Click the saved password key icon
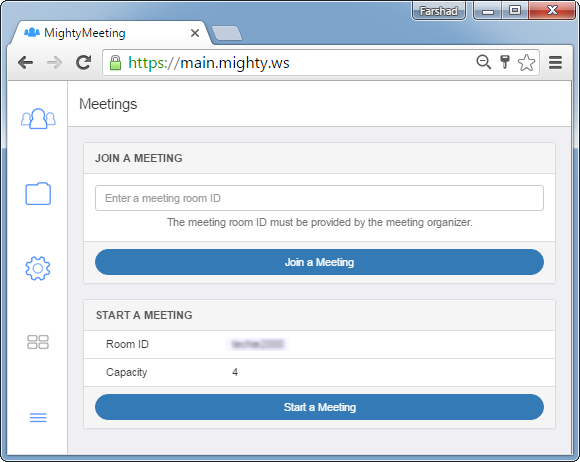The image size is (580, 462). [x=505, y=62]
